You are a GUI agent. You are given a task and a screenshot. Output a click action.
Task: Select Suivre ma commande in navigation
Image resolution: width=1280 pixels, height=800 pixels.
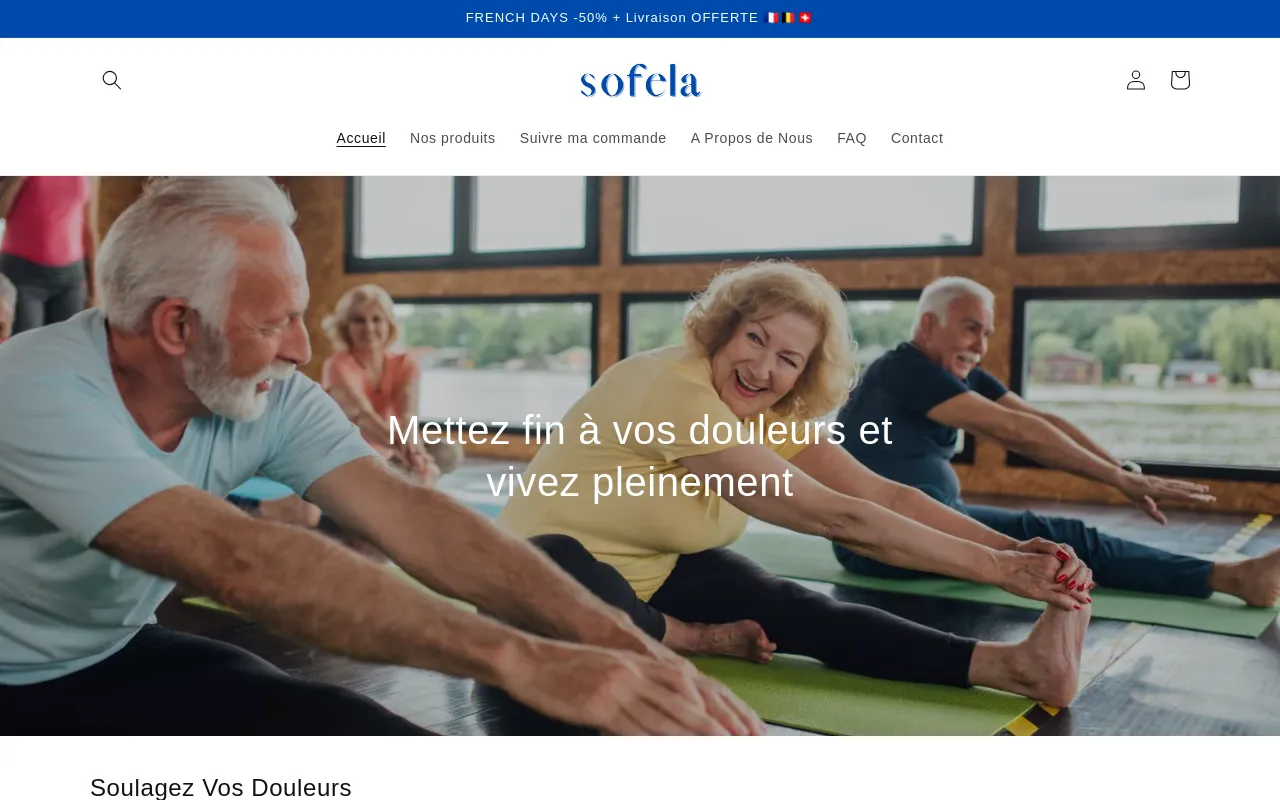tap(593, 138)
